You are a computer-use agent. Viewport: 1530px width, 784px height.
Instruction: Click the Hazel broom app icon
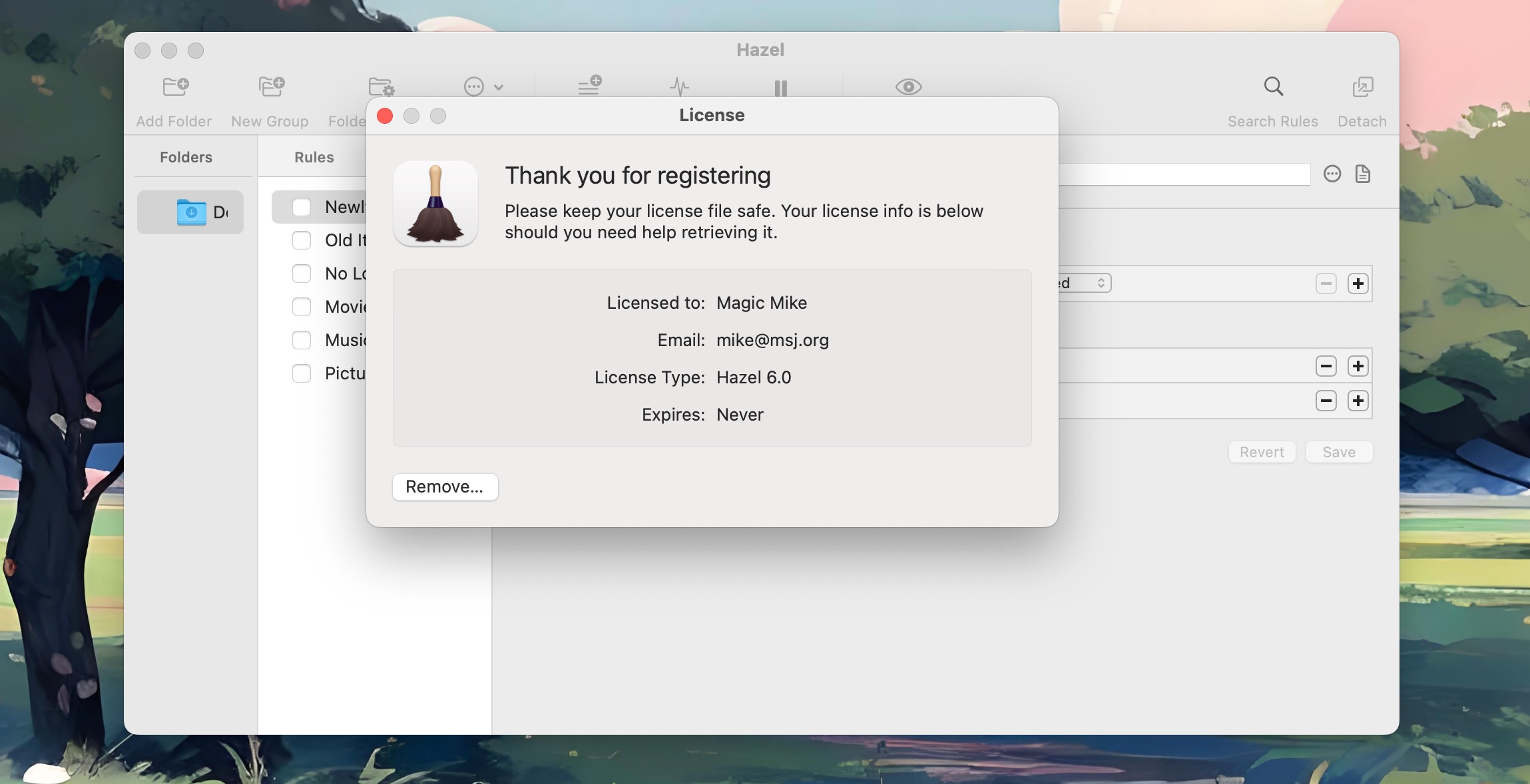click(x=435, y=204)
